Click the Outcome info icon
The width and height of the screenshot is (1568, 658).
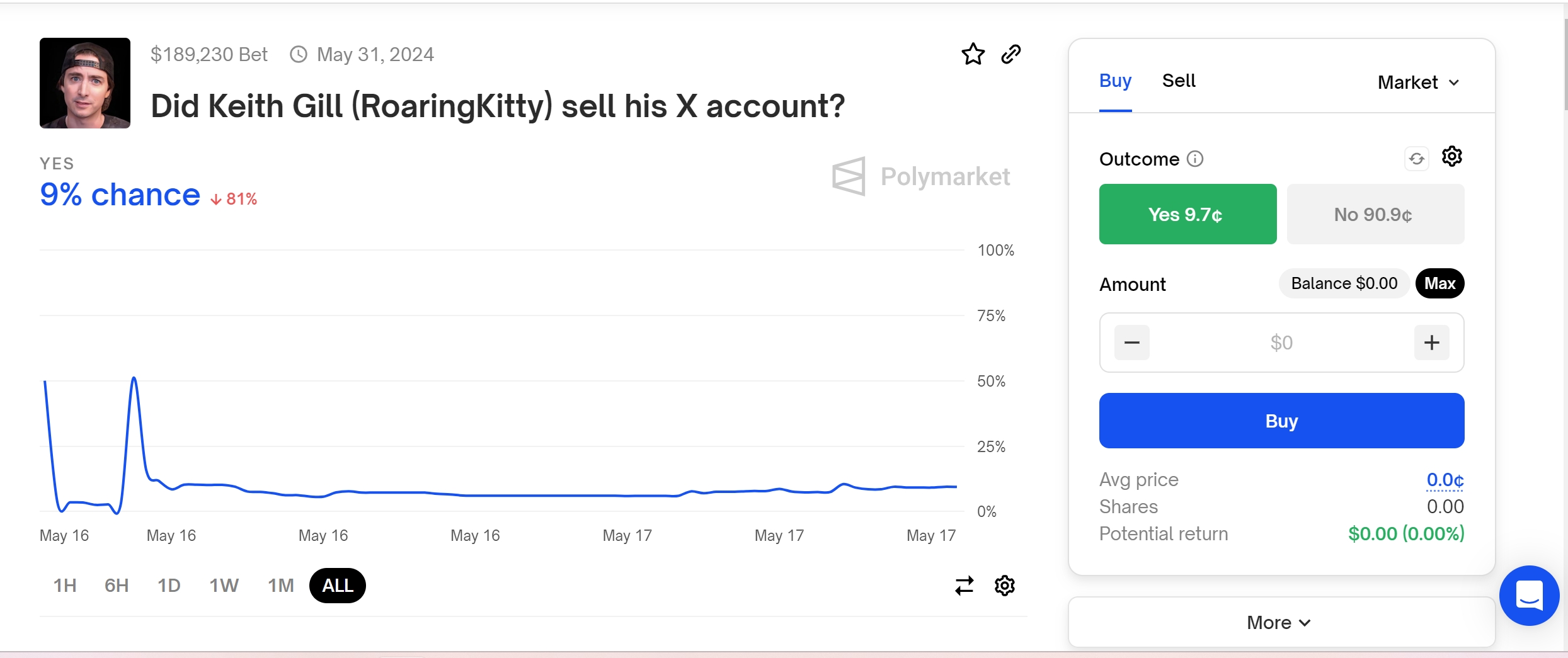pos(1195,159)
